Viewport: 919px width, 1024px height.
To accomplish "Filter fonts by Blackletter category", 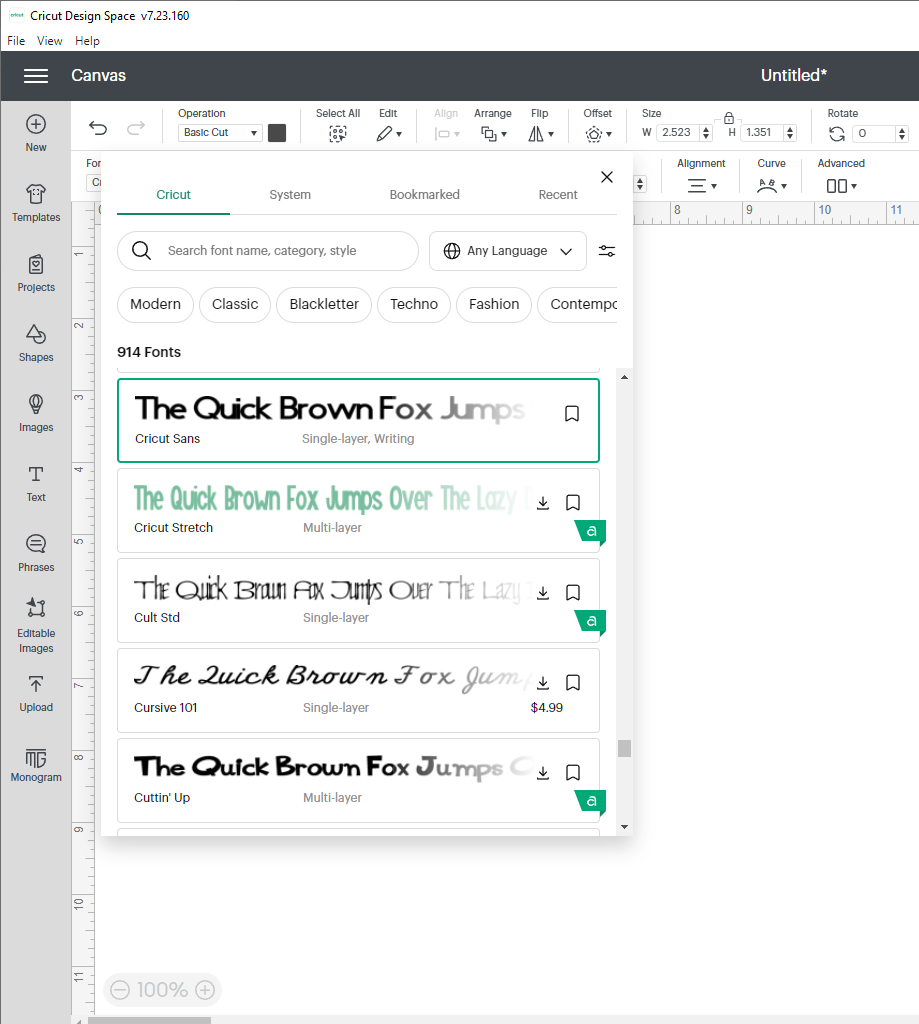I will (324, 304).
